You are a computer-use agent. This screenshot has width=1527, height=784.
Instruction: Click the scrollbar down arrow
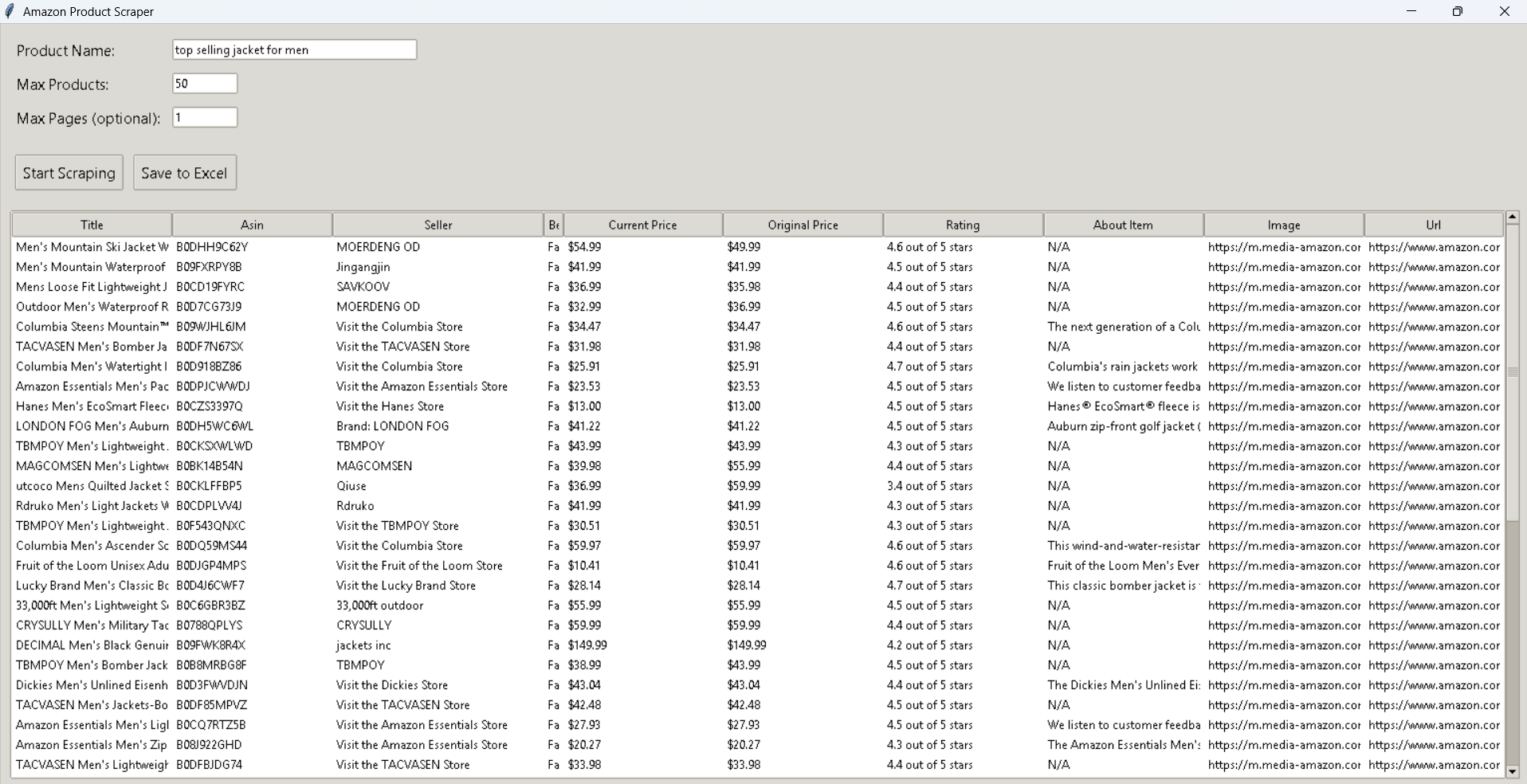(1512, 771)
